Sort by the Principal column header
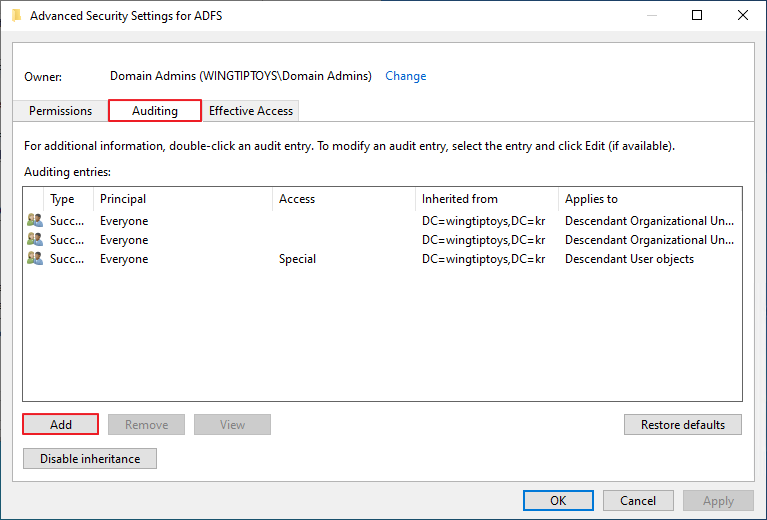This screenshot has height=520, width=767. (182, 199)
